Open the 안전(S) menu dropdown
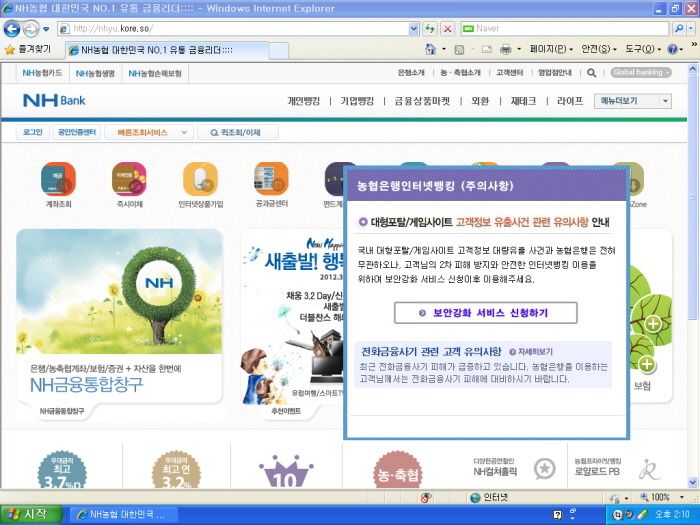Screen dimensions: 700x525 point(599,49)
